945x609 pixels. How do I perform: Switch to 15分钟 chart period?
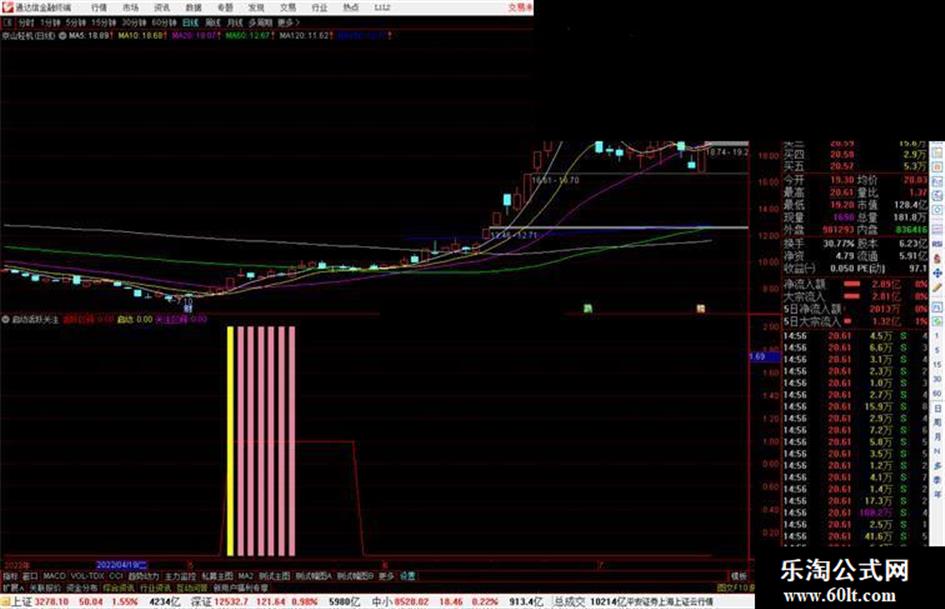[104, 23]
